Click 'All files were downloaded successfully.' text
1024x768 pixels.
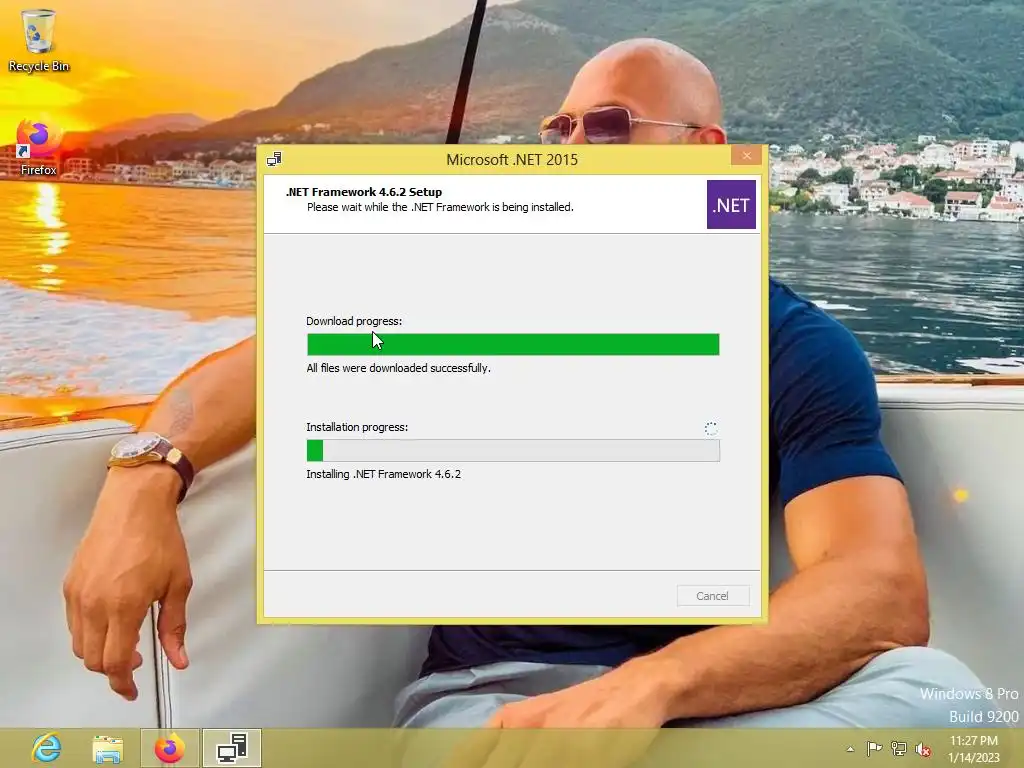tap(398, 368)
